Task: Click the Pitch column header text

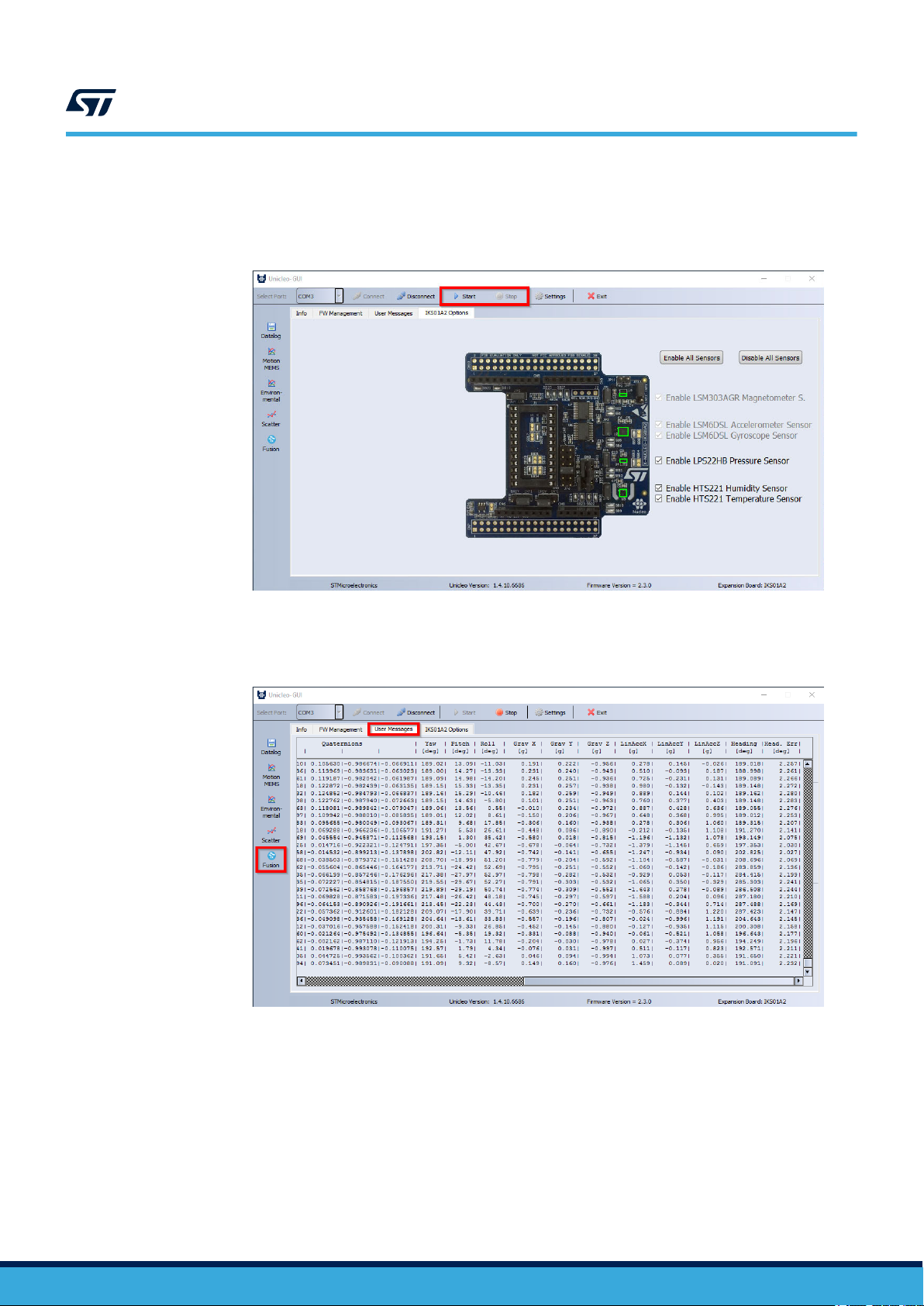Action: click(460, 743)
